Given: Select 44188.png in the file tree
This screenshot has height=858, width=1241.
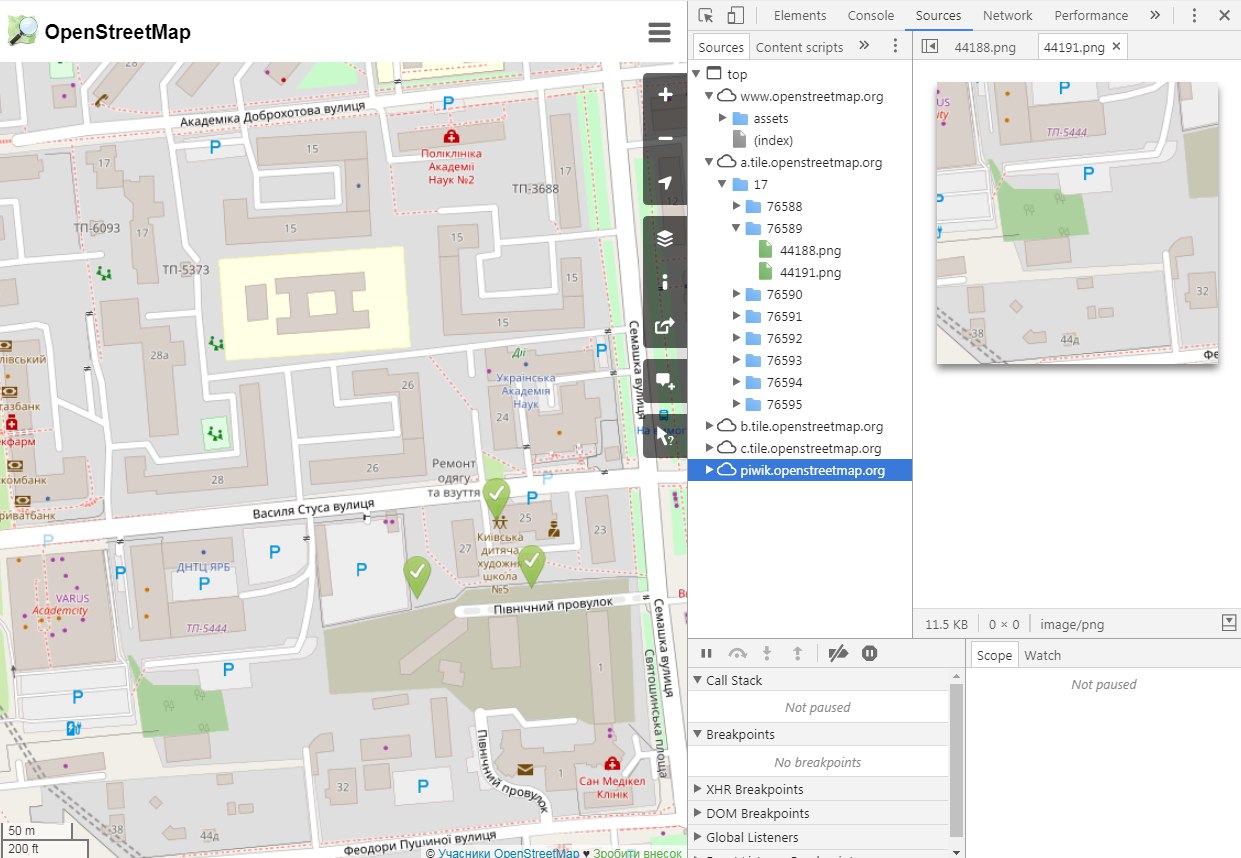Looking at the screenshot, I should pos(810,250).
